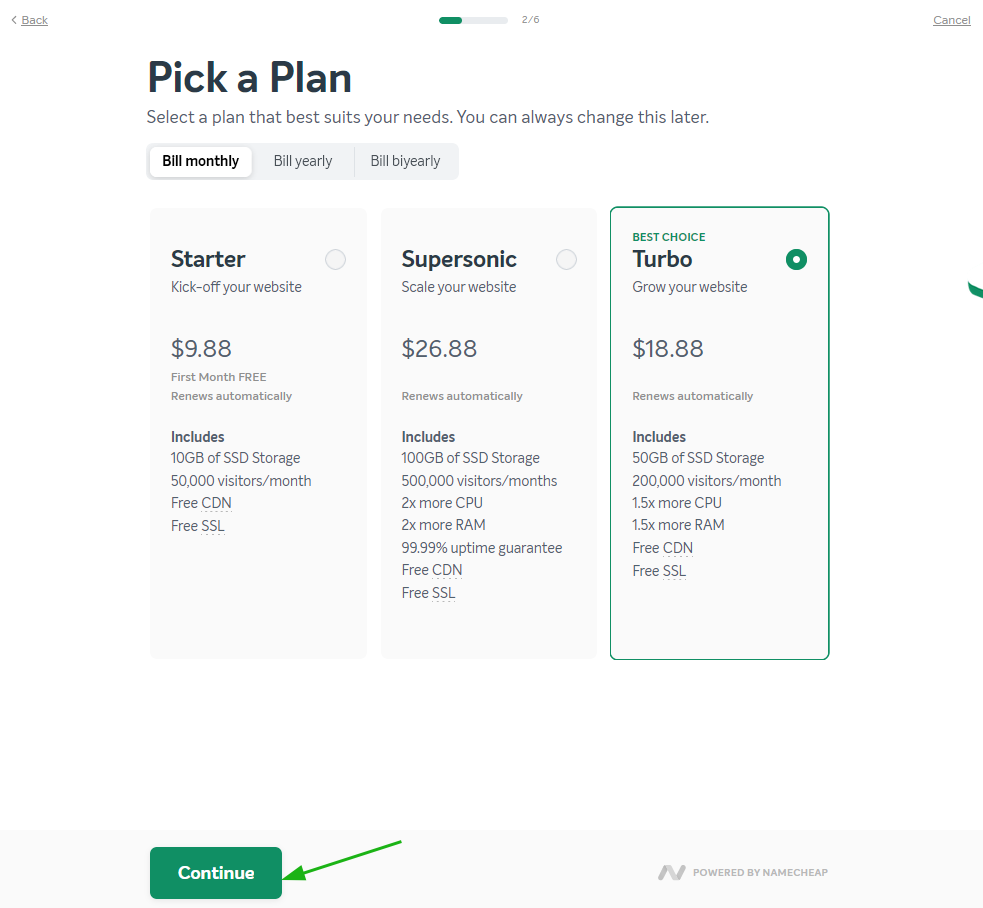
Task: Select the Turbo plan radio button
Action: 796,260
